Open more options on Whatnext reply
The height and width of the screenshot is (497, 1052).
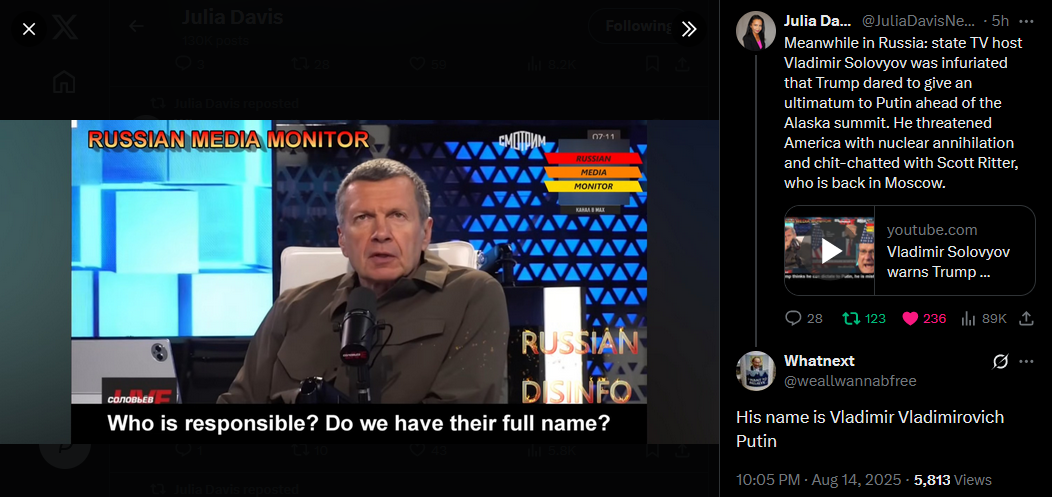1027,362
